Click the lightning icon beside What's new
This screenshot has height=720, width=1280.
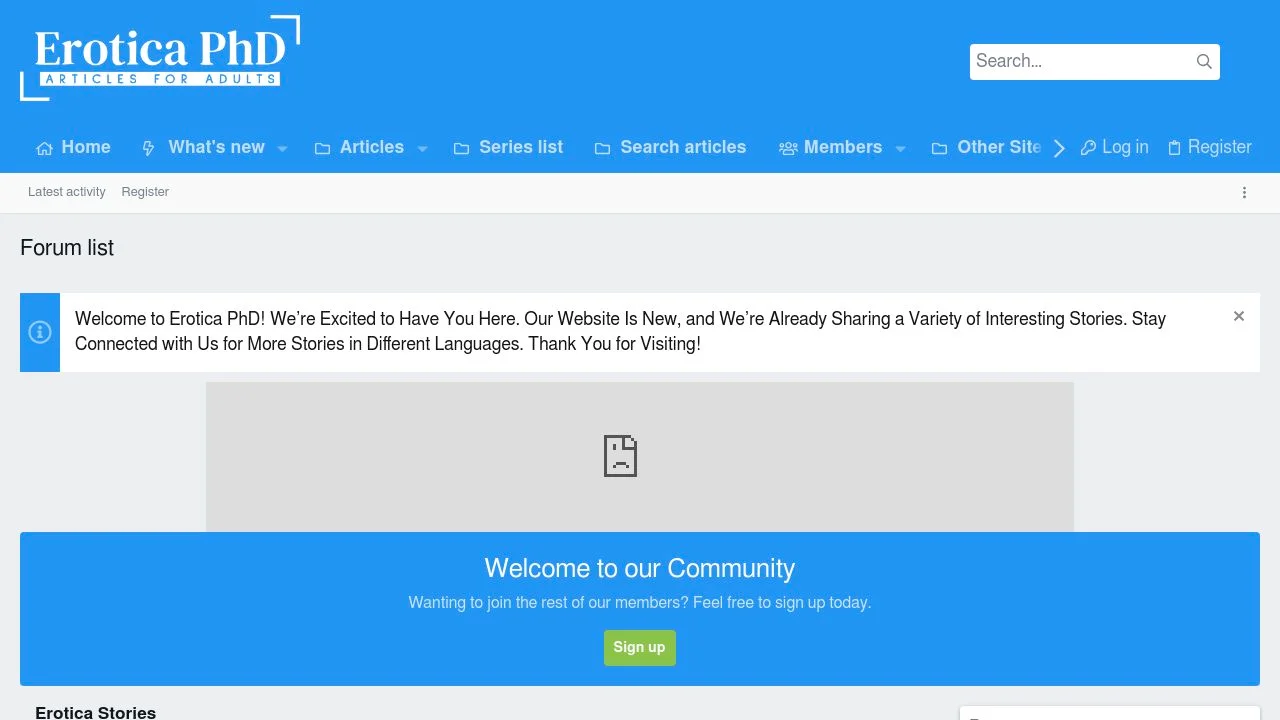[x=149, y=149]
